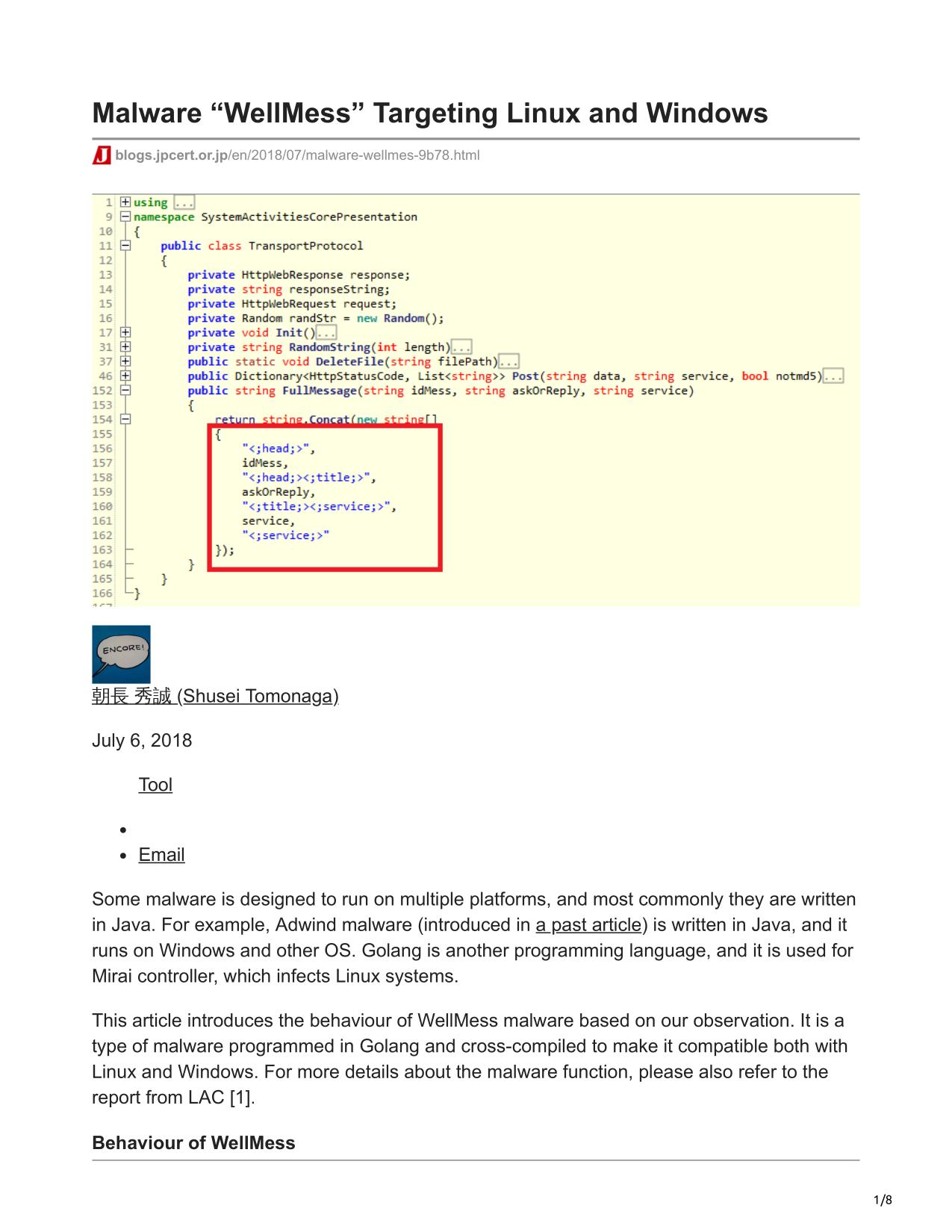Click the ellipsis box after 'using'
Screen dimensions: 952x1232
point(184,203)
